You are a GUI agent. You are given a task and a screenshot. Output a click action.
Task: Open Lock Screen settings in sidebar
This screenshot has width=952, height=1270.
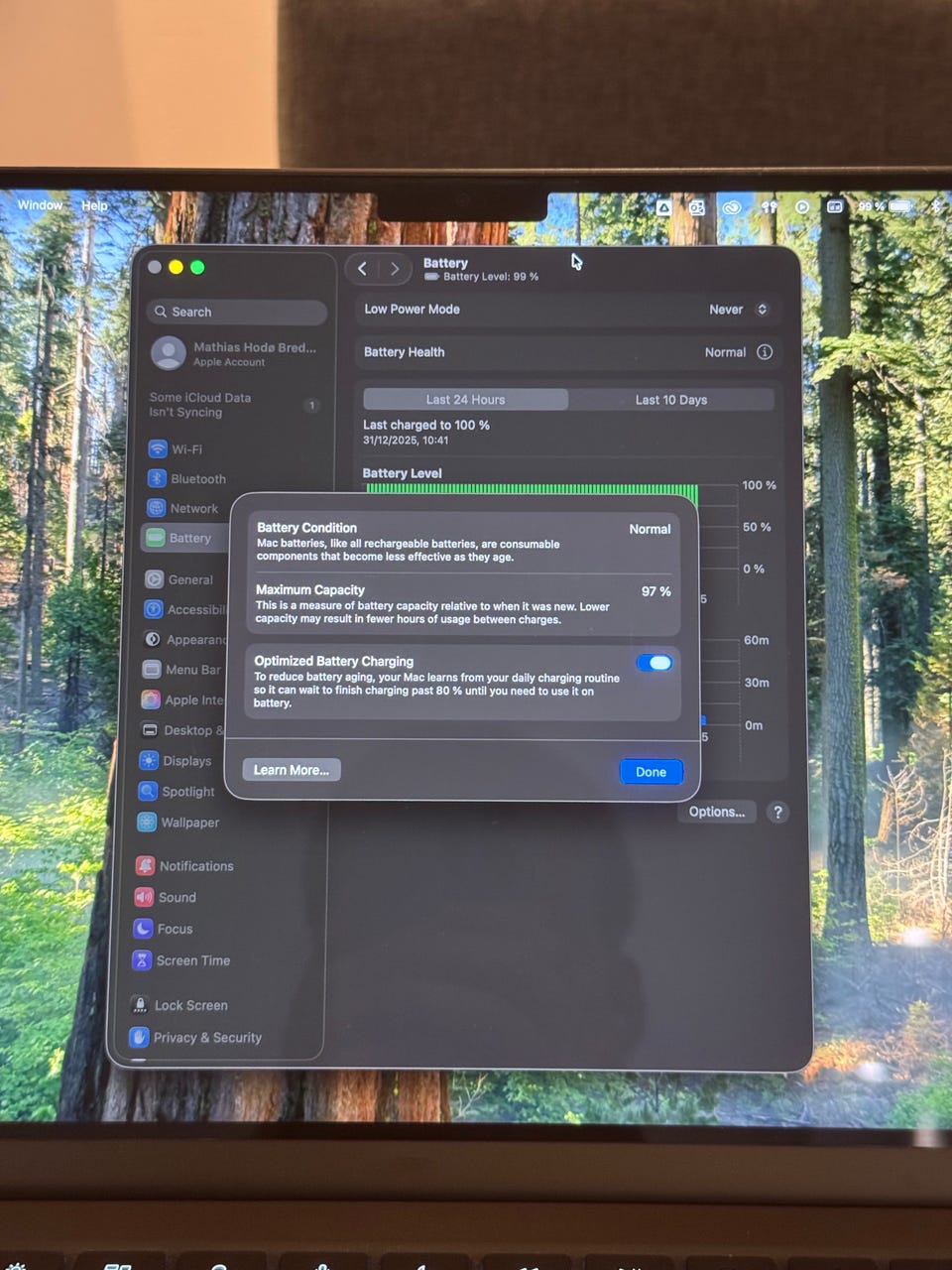[x=180, y=1005]
